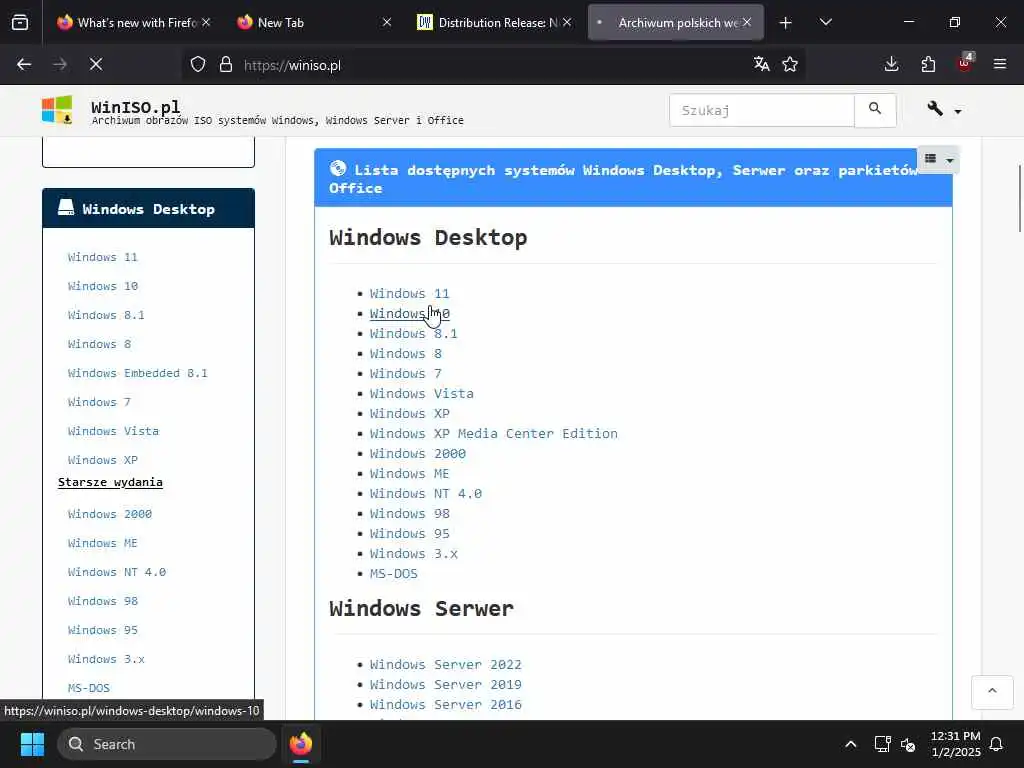Click the WinISO.pl Windows logo

tap(57, 110)
